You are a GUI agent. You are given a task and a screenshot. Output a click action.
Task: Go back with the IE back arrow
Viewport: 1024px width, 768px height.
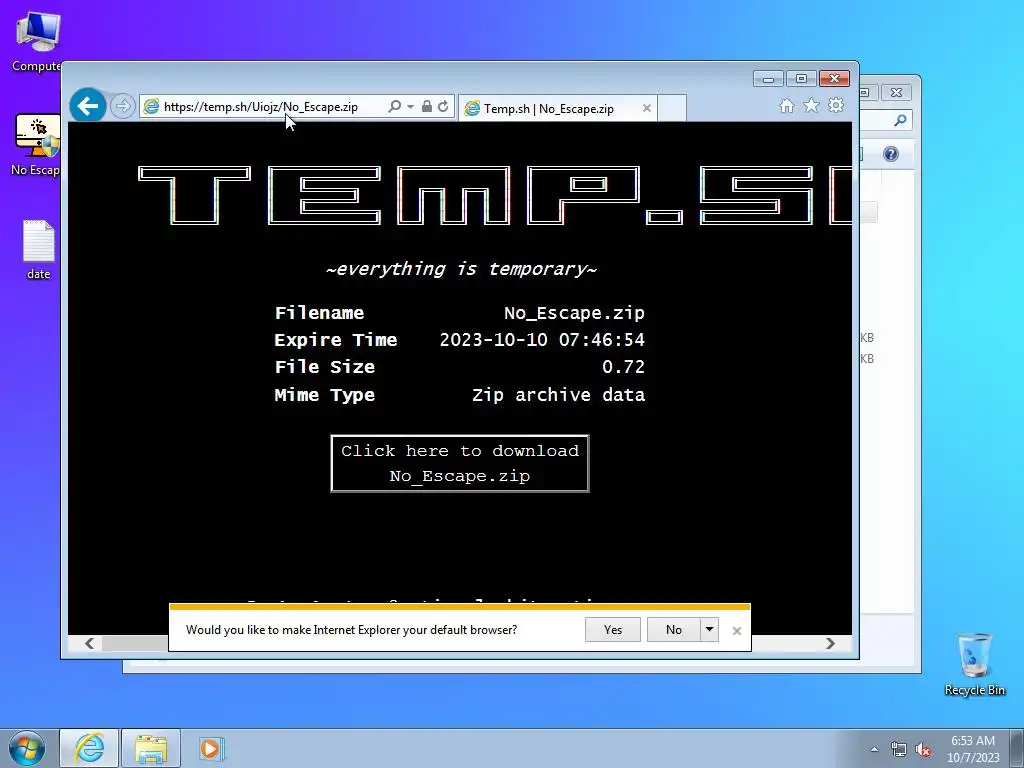(88, 105)
